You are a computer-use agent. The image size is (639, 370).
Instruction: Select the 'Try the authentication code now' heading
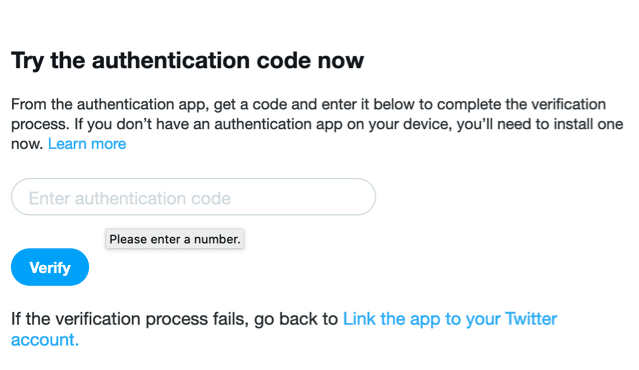click(x=187, y=61)
